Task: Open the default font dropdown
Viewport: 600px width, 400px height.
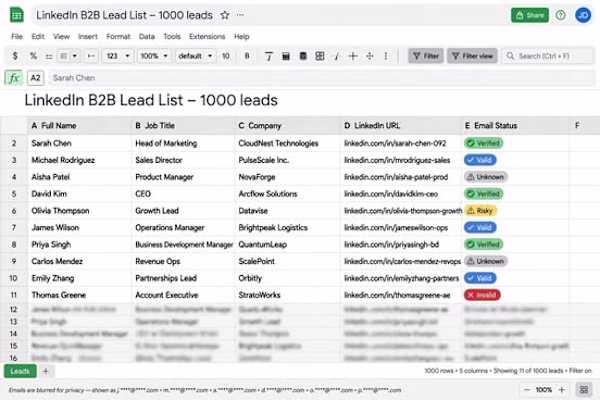Action: pos(196,56)
